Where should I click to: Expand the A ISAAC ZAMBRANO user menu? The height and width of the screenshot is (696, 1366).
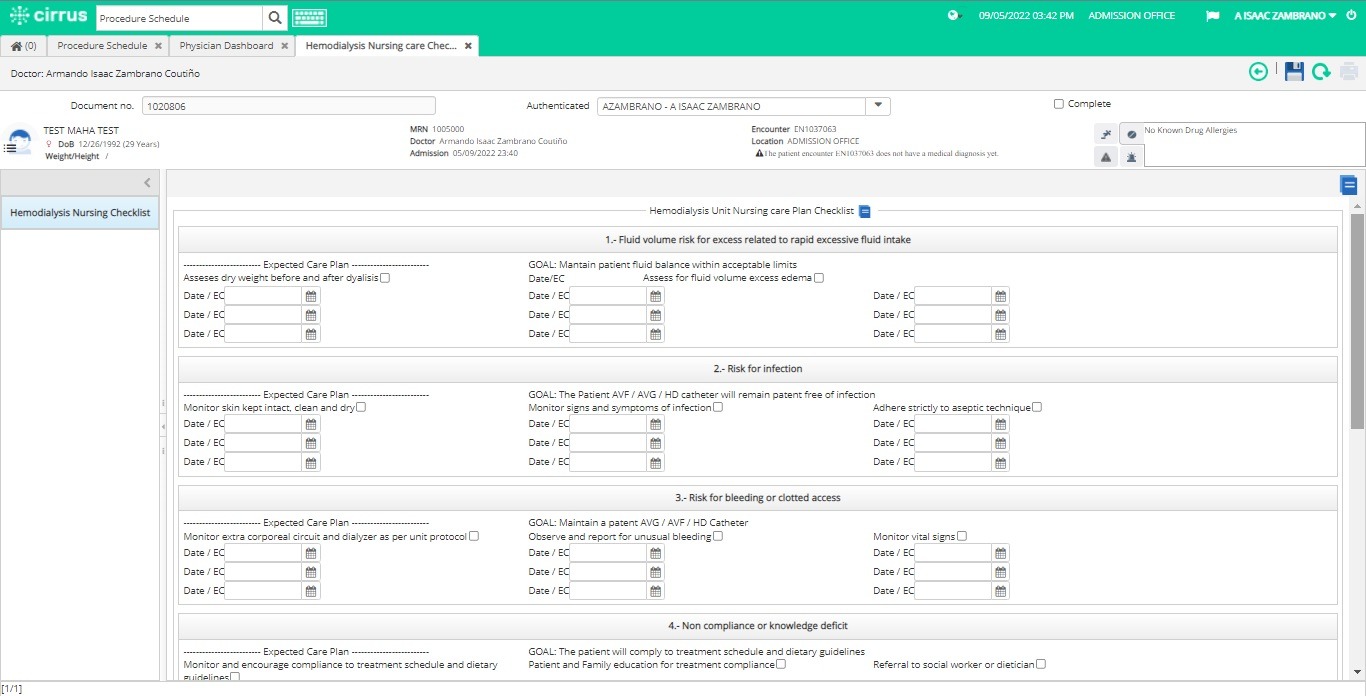point(1285,16)
